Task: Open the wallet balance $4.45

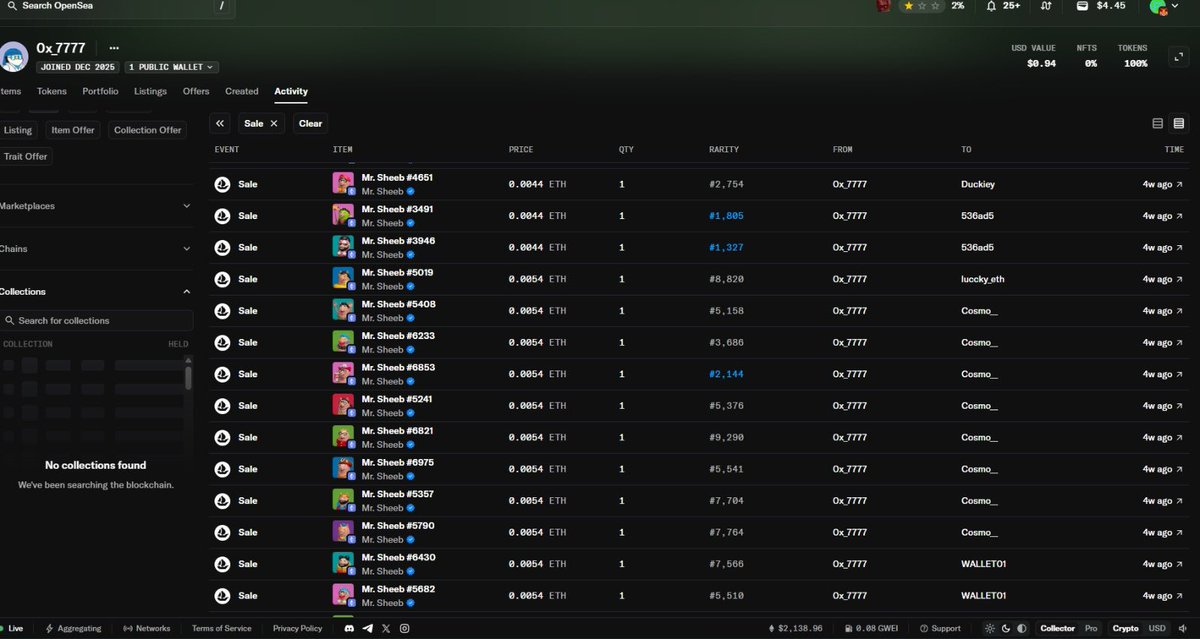Action: tap(1100, 6)
